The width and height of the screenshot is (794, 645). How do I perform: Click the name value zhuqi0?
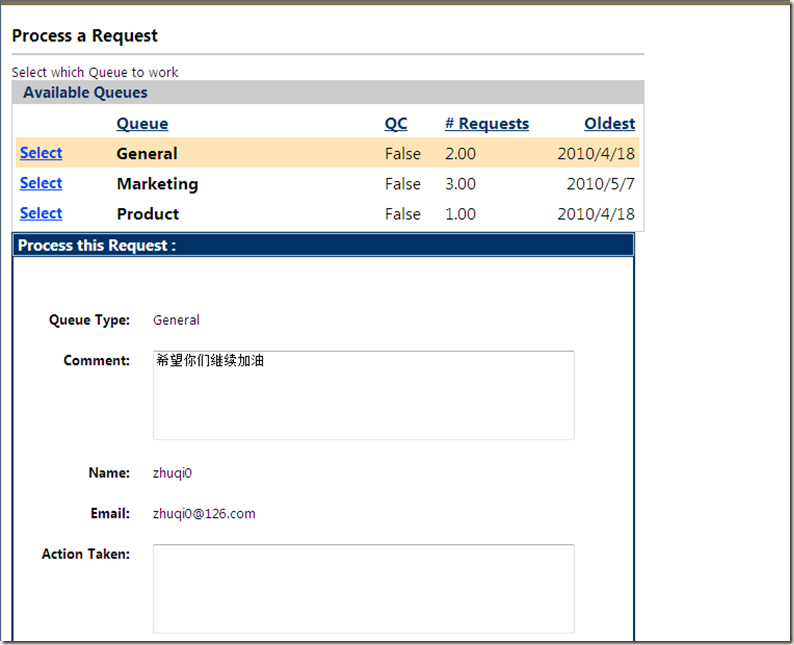pos(172,473)
